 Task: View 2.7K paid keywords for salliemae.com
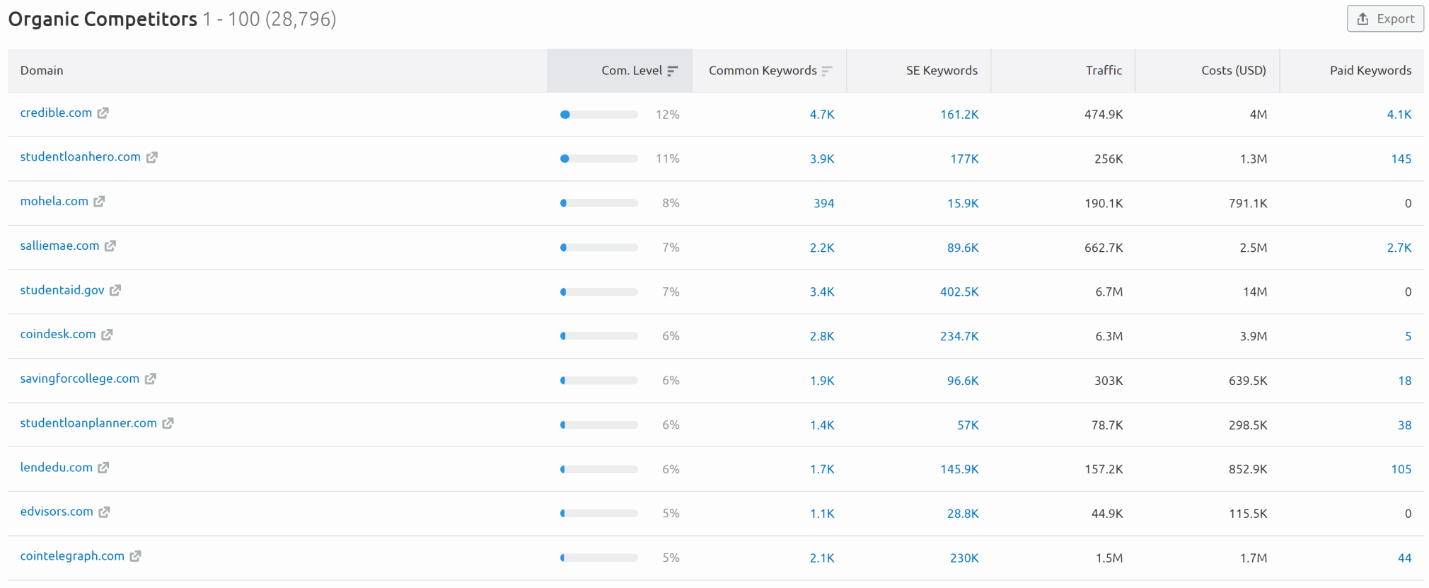(1399, 248)
